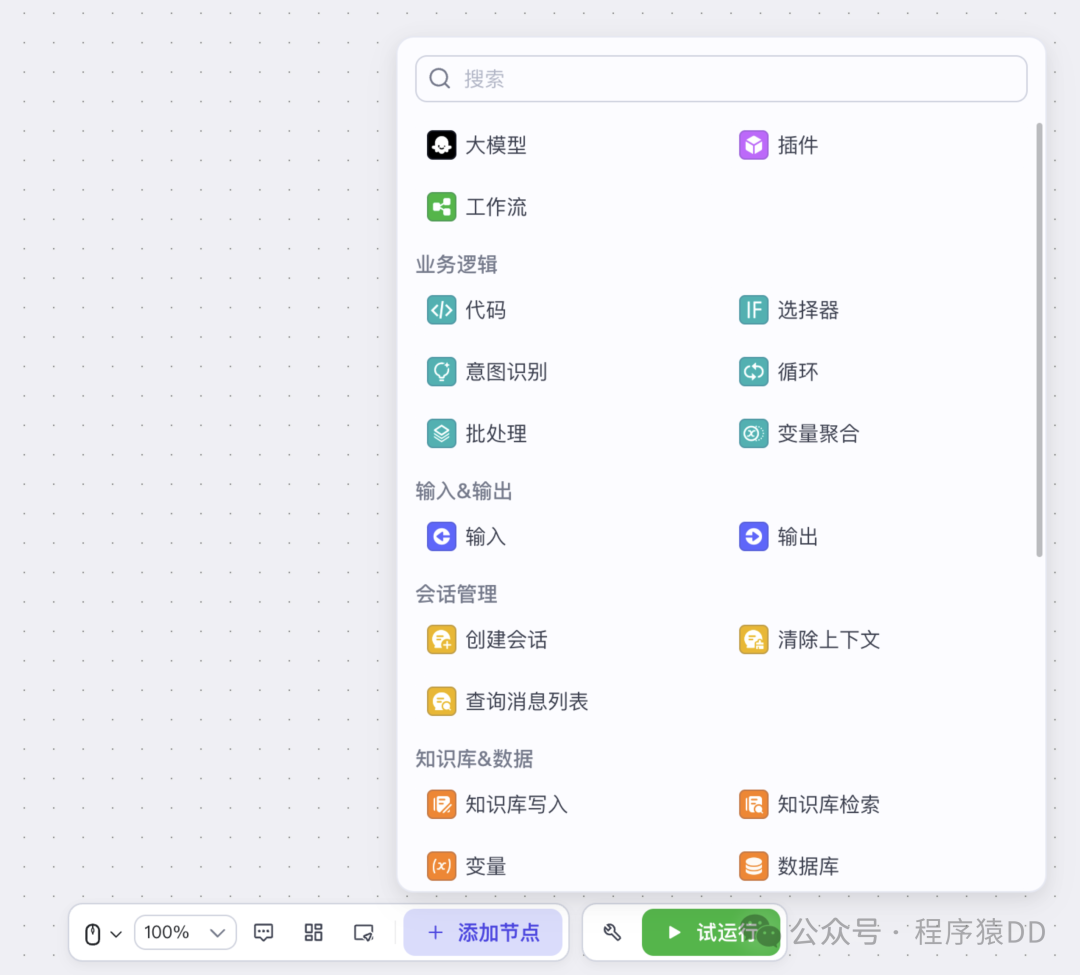Add the 清除上下文 node
The width and height of the screenshot is (1080, 975).
809,640
